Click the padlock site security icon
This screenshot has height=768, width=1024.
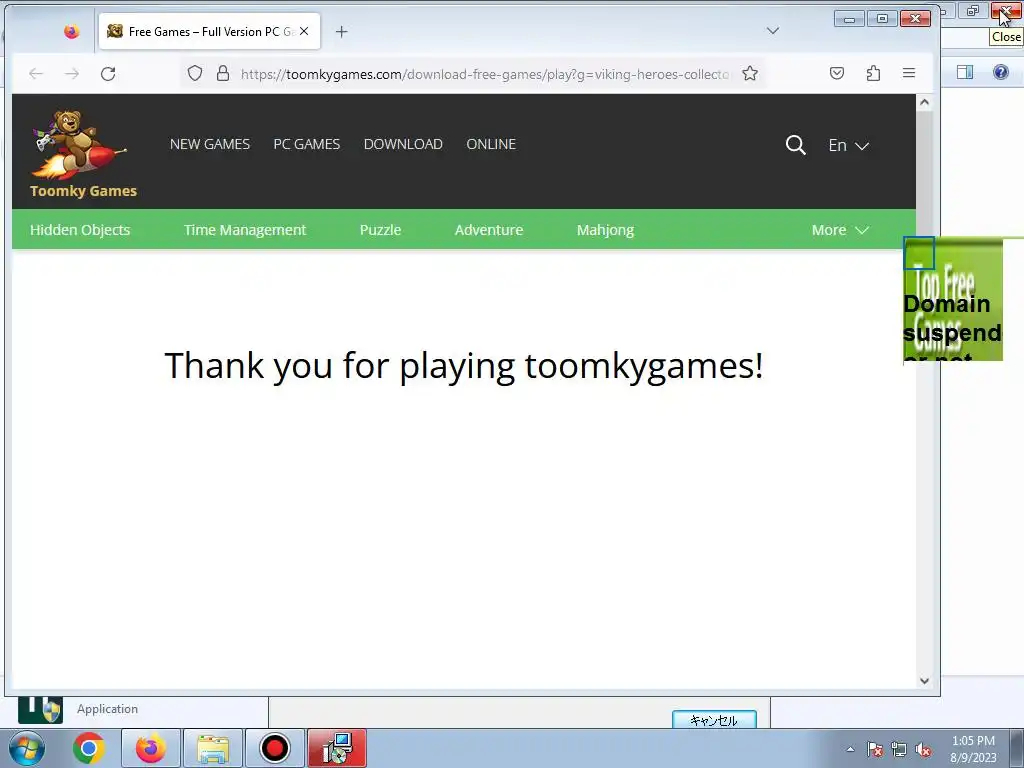(223, 73)
